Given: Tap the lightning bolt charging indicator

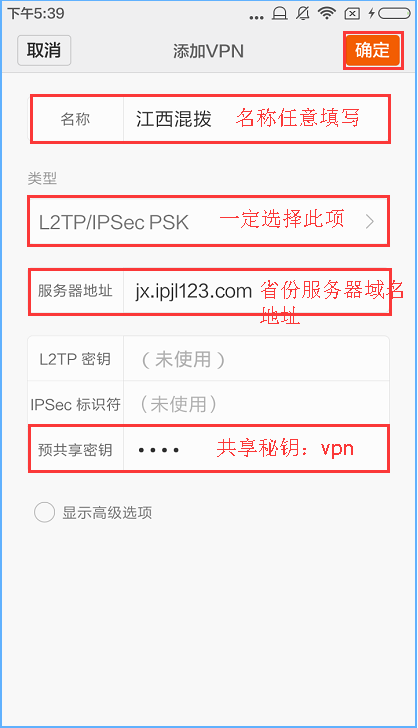Looking at the screenshot, I should point(372,13).
